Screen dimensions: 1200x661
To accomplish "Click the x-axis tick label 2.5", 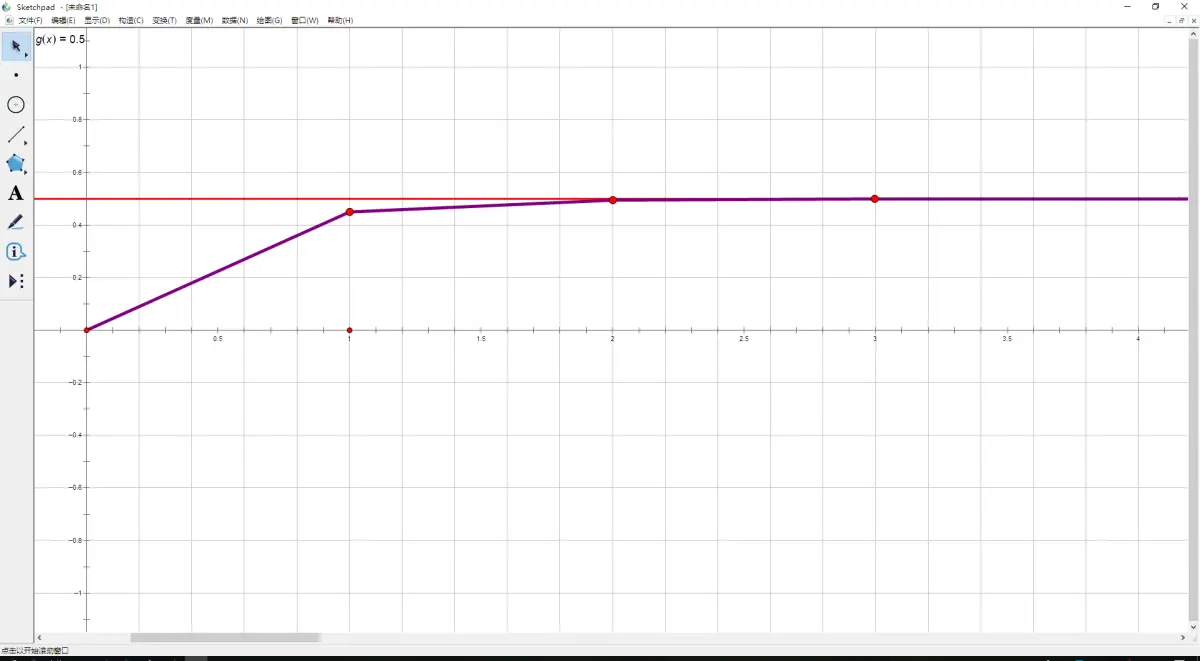I will click(744, 340).
